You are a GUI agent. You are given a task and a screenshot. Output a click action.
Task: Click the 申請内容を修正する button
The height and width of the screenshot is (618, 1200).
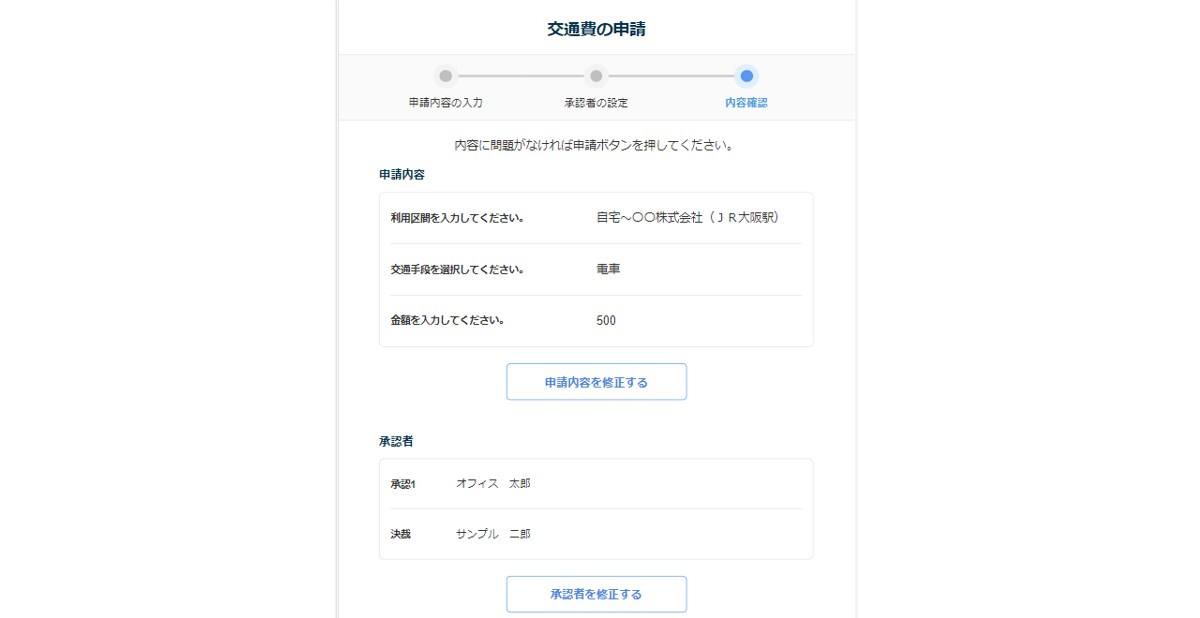click(596, 382)
